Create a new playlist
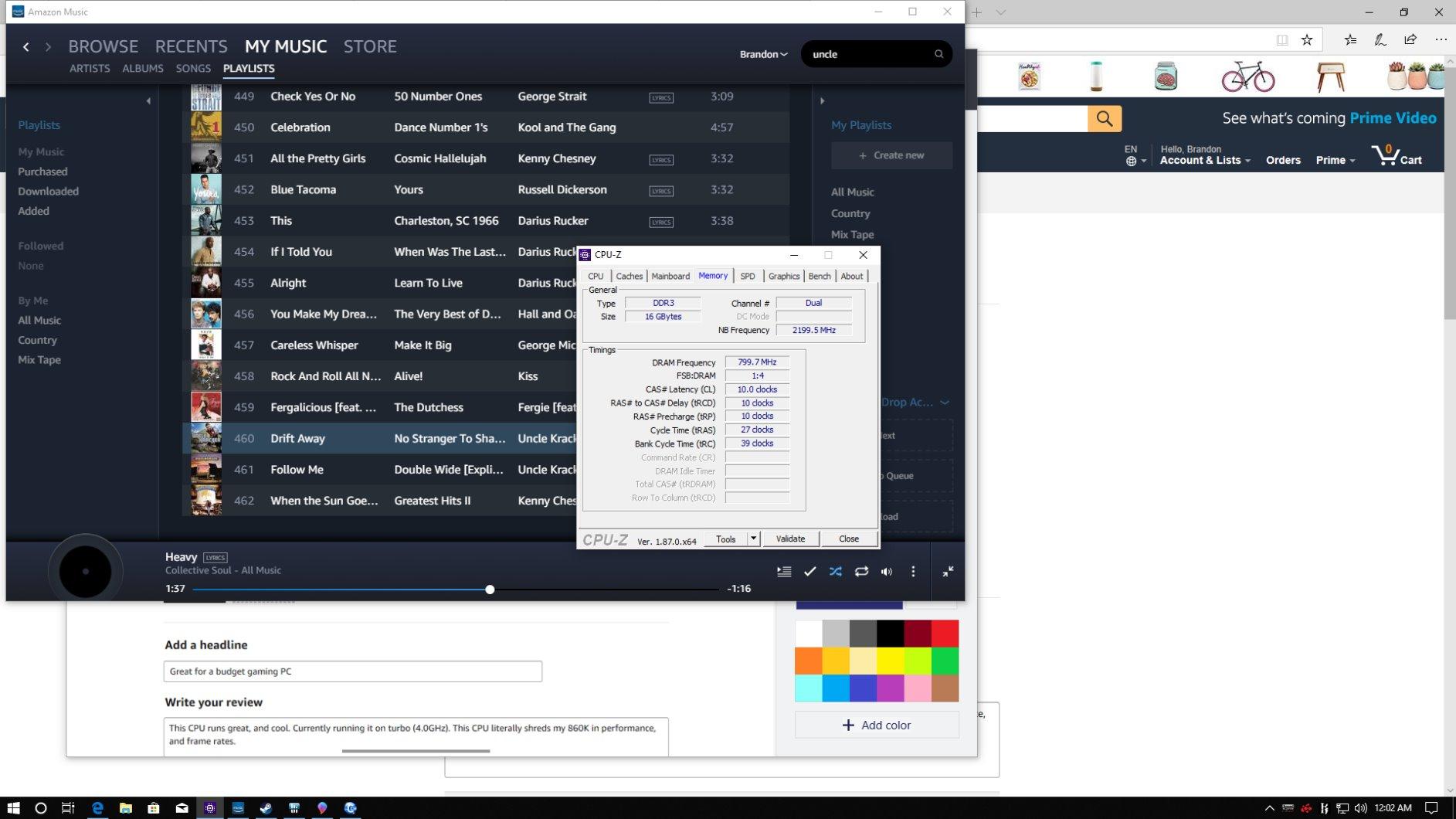 891,155
